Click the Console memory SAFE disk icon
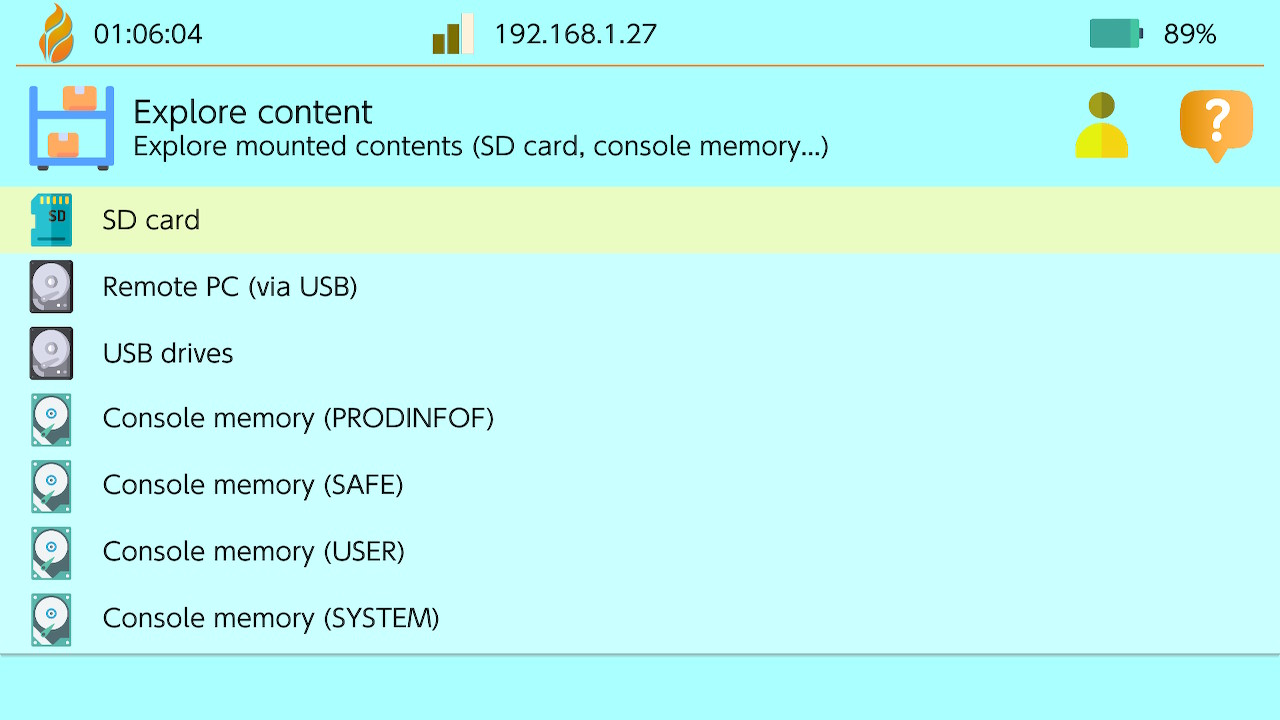The height and width of the screenshot is (720, 1280). [x=51, y=485]
